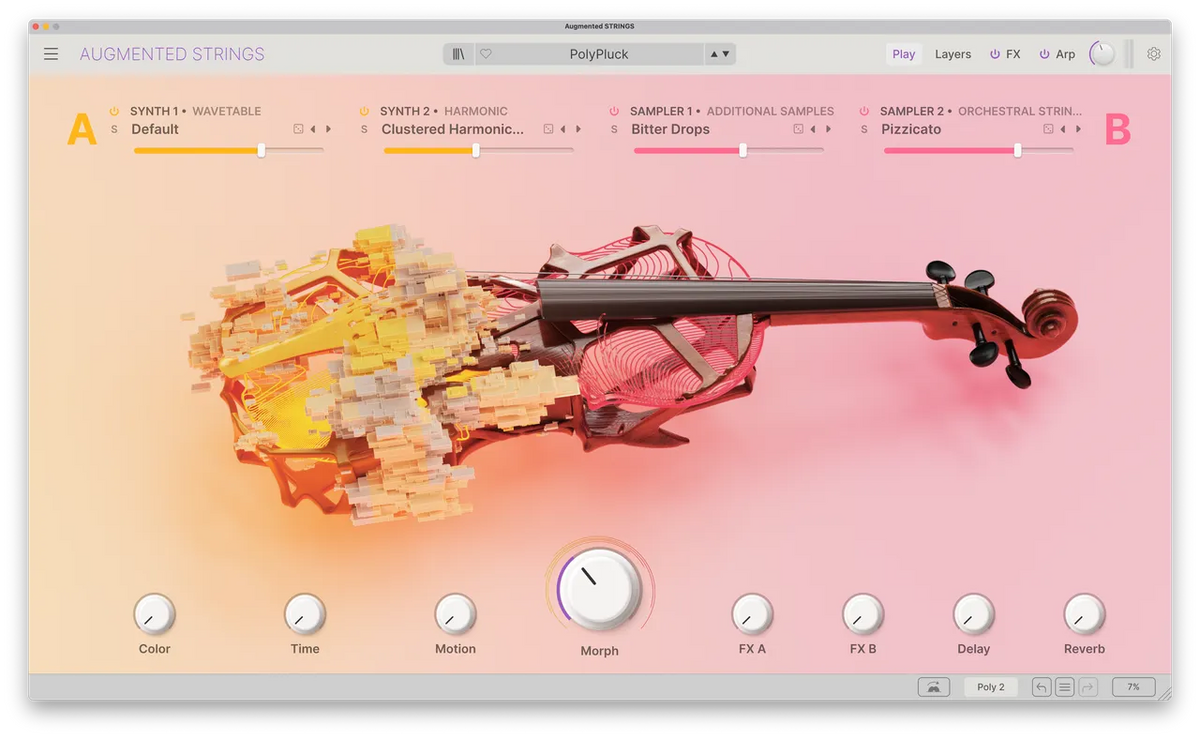Solo Synth 2 layer with S button
Viewport: 1200px width, 738px height.
pos(364,129)
